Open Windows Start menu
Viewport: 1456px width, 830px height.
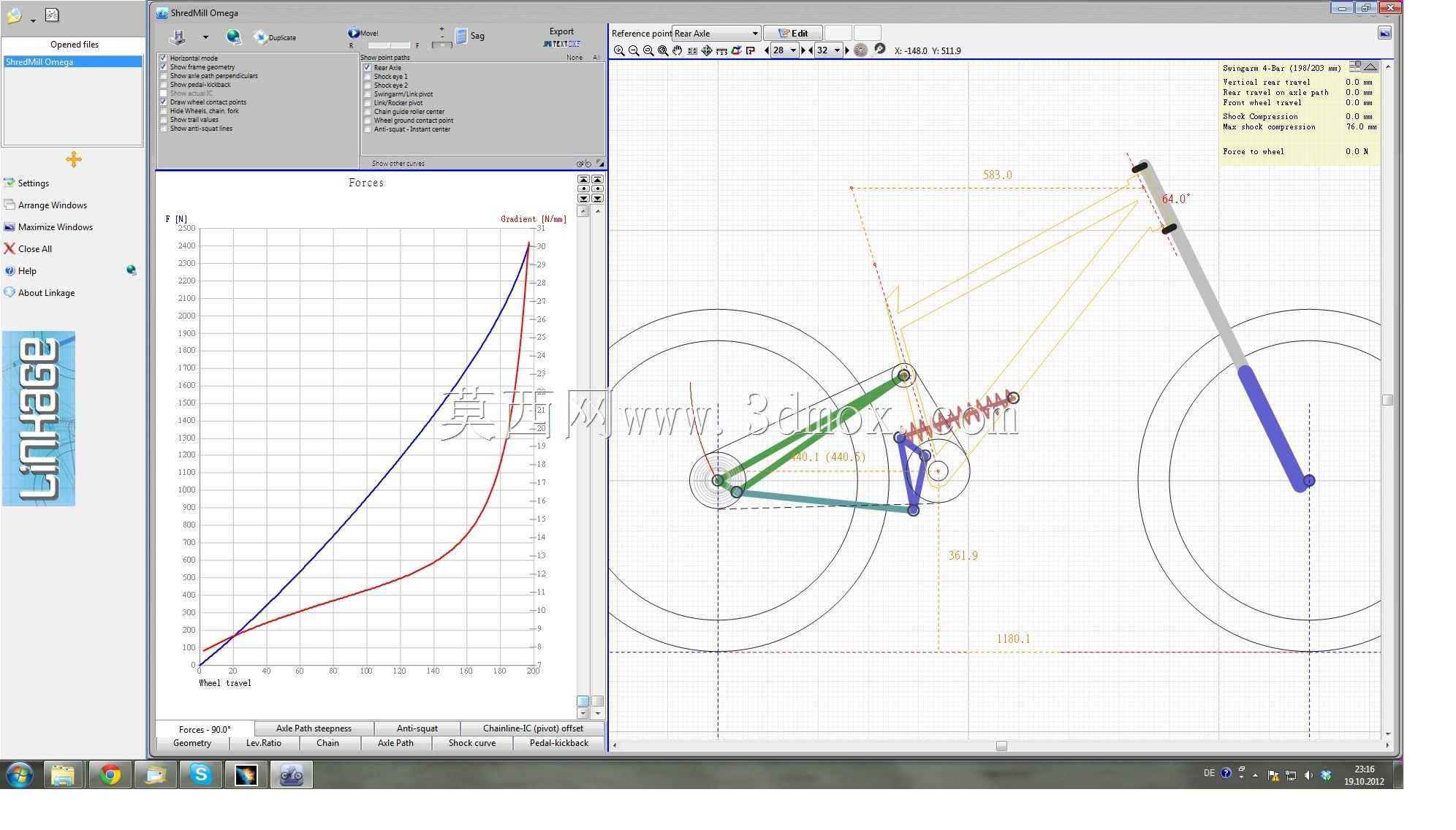click(x=19, y=774)
